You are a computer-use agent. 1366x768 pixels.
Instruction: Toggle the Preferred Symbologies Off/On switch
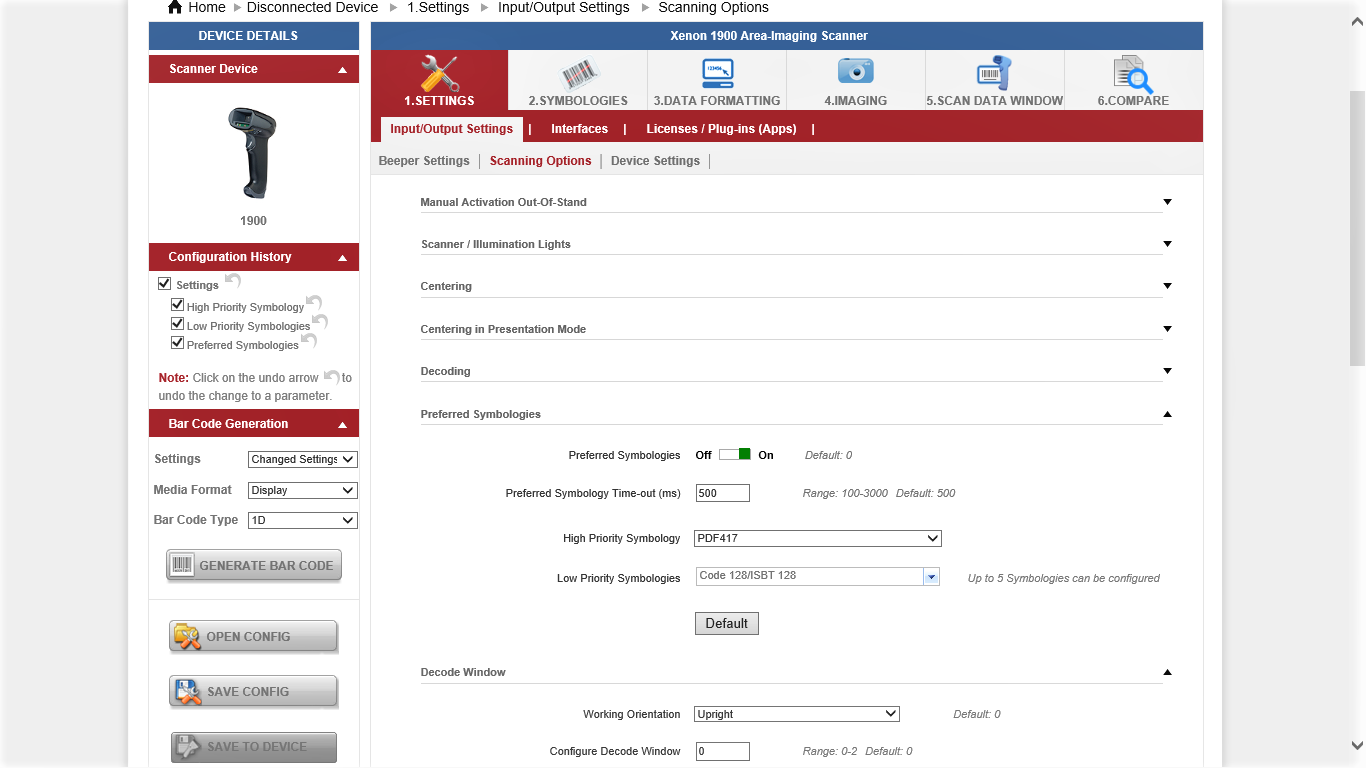tap(735, 455)
